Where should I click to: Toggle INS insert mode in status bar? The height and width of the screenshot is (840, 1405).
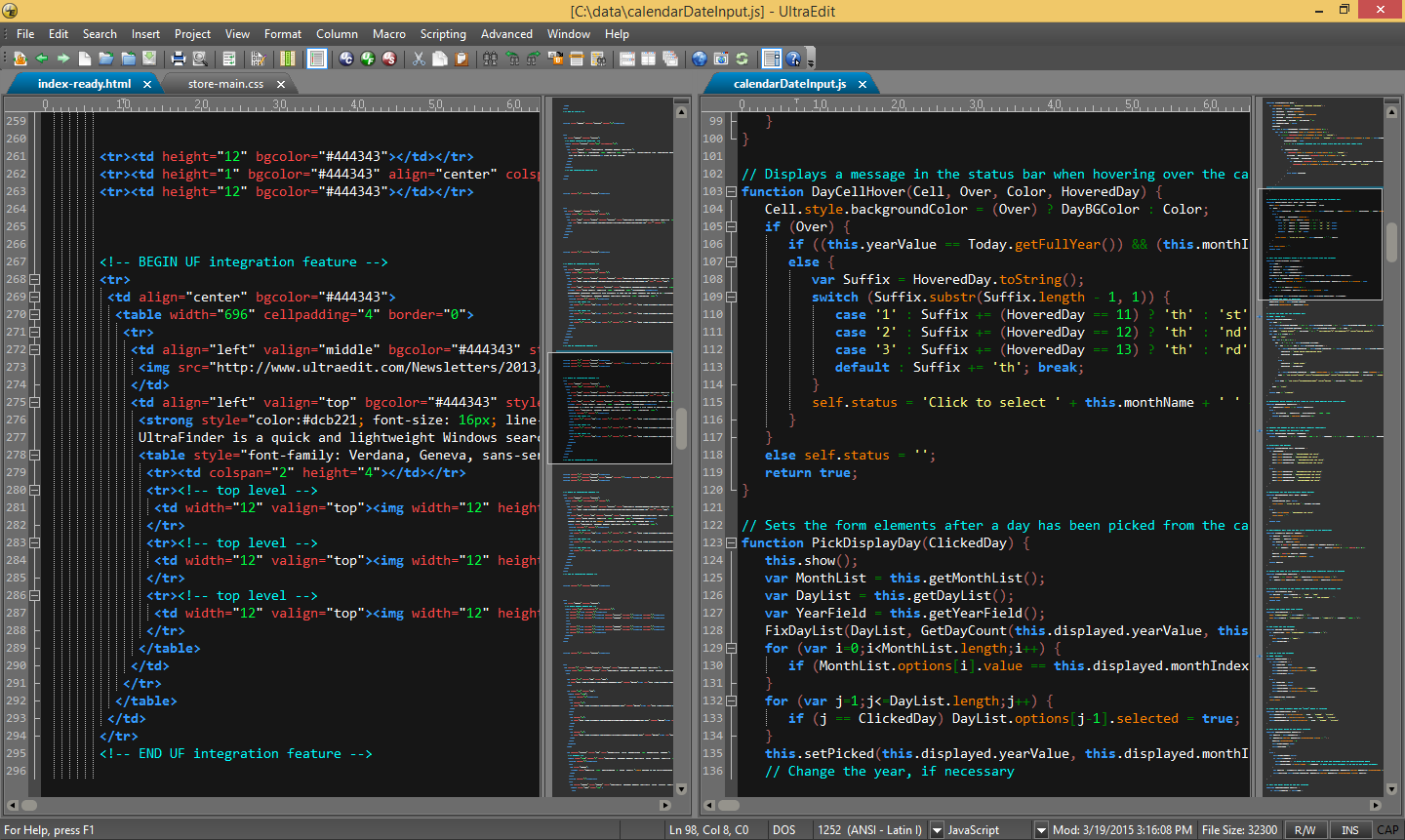1350,830
